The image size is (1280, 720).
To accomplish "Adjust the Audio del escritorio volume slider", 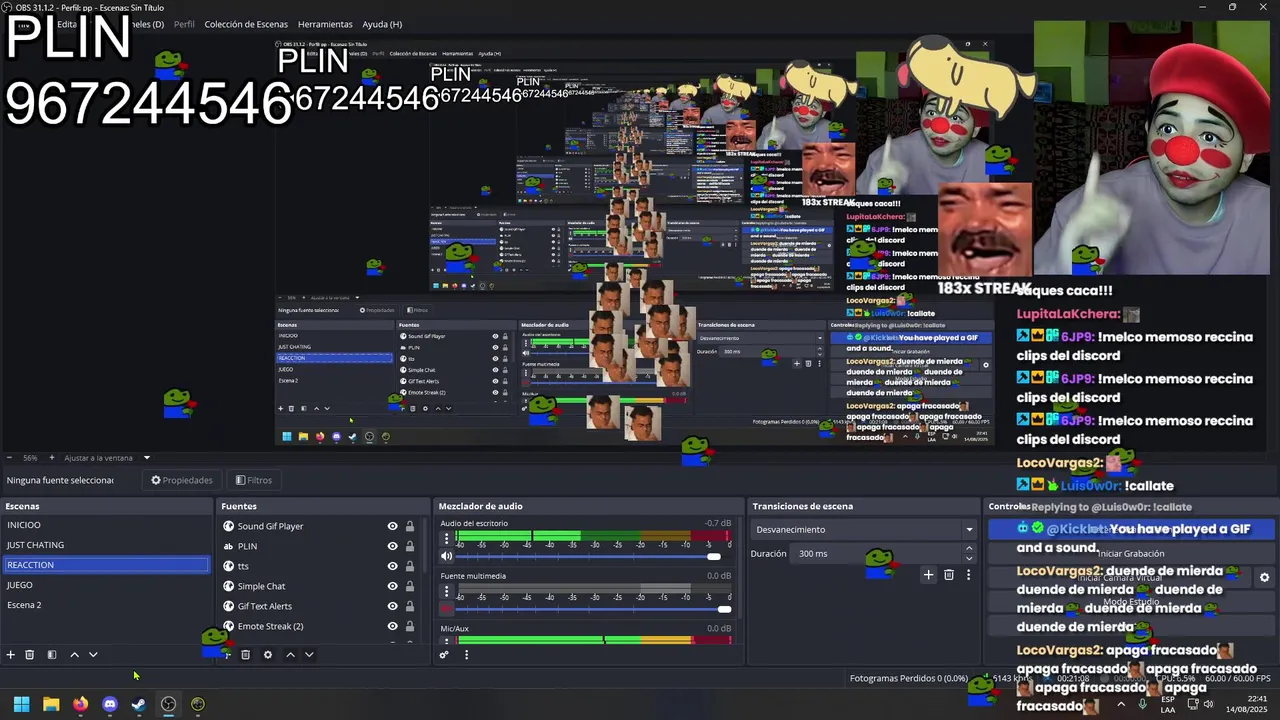I will tap(594, 556).
